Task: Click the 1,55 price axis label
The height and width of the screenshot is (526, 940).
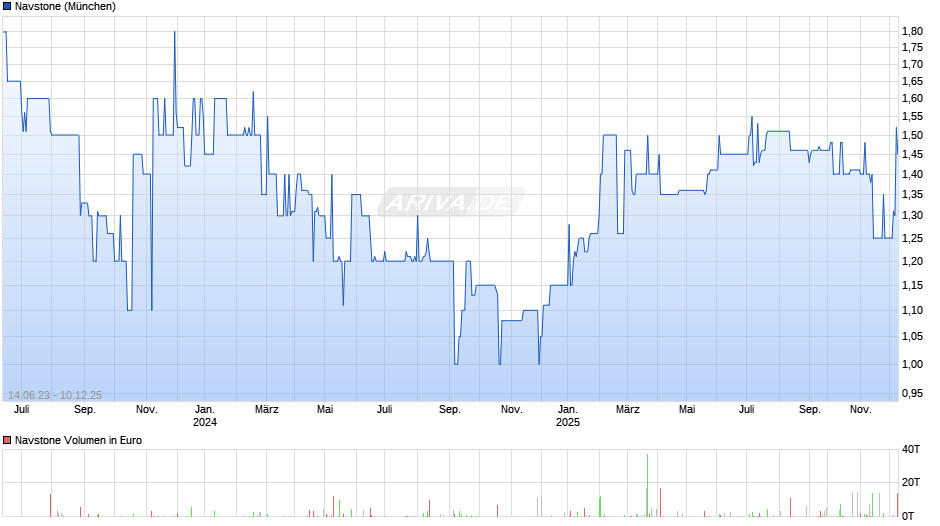Action: click(912, 116)
